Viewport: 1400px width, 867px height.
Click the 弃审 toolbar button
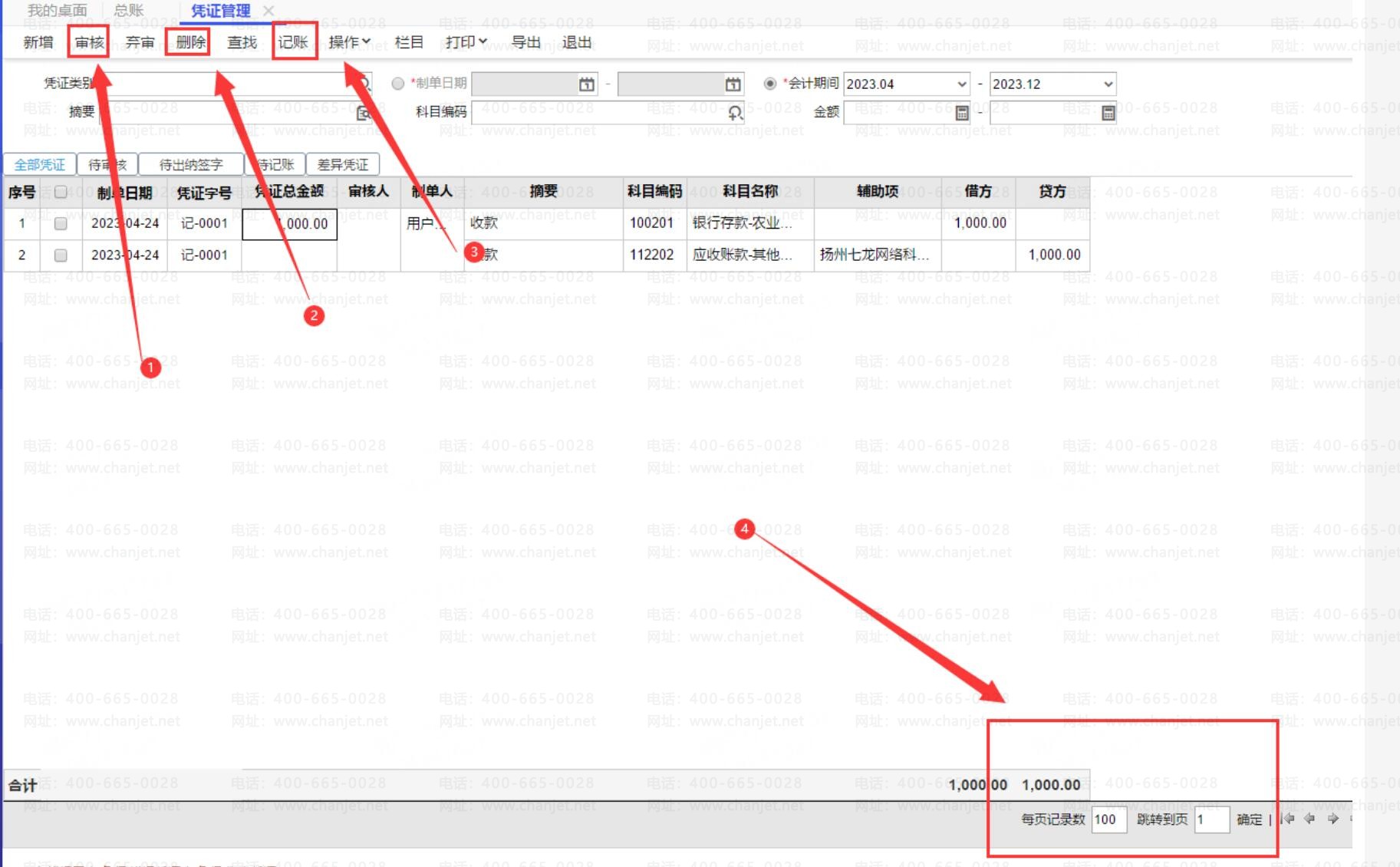click(x=140, y=42)
